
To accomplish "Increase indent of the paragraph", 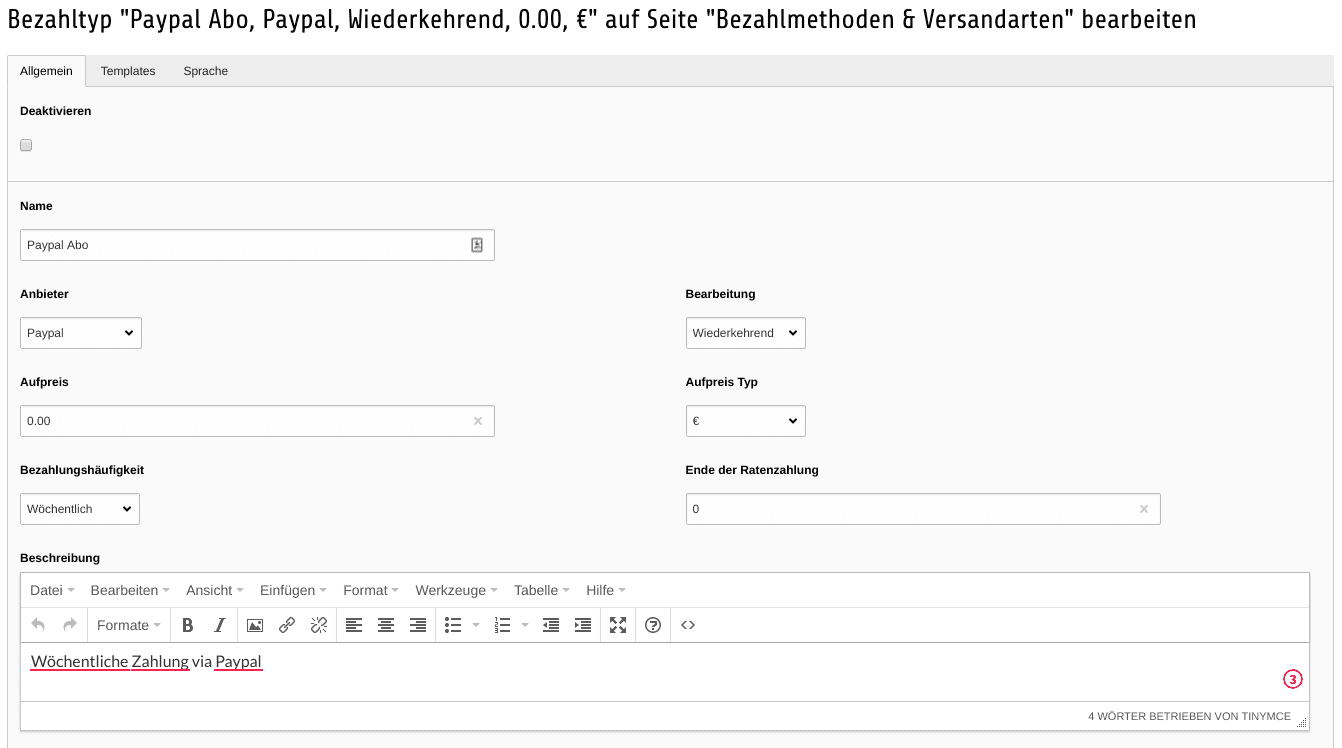I will (x=583, y=625).
